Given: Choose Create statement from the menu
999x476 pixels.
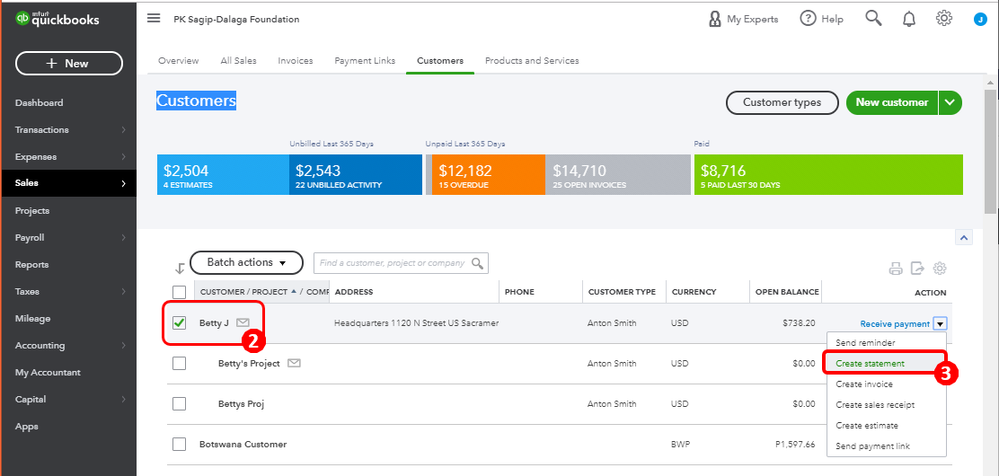Looking at the screenshot, I should coord(883,363).
